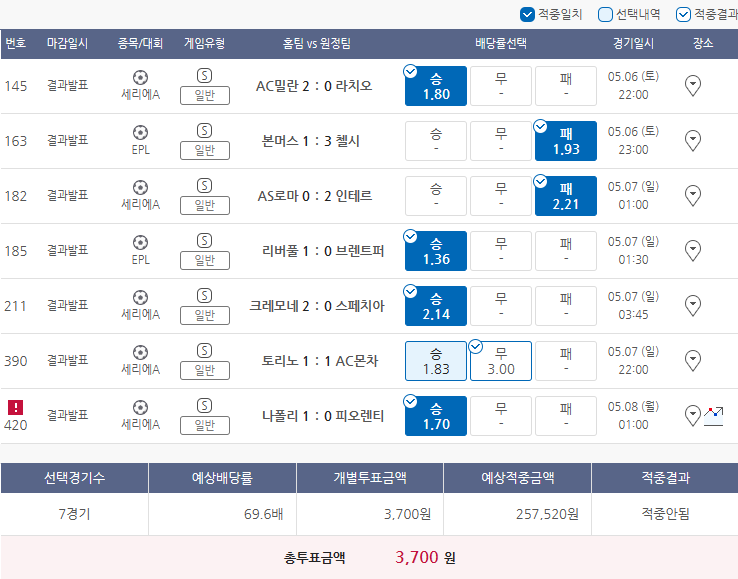Click 무 option for AS로마 match
This screenshot has height=579, width=738.
coord(501,196)
